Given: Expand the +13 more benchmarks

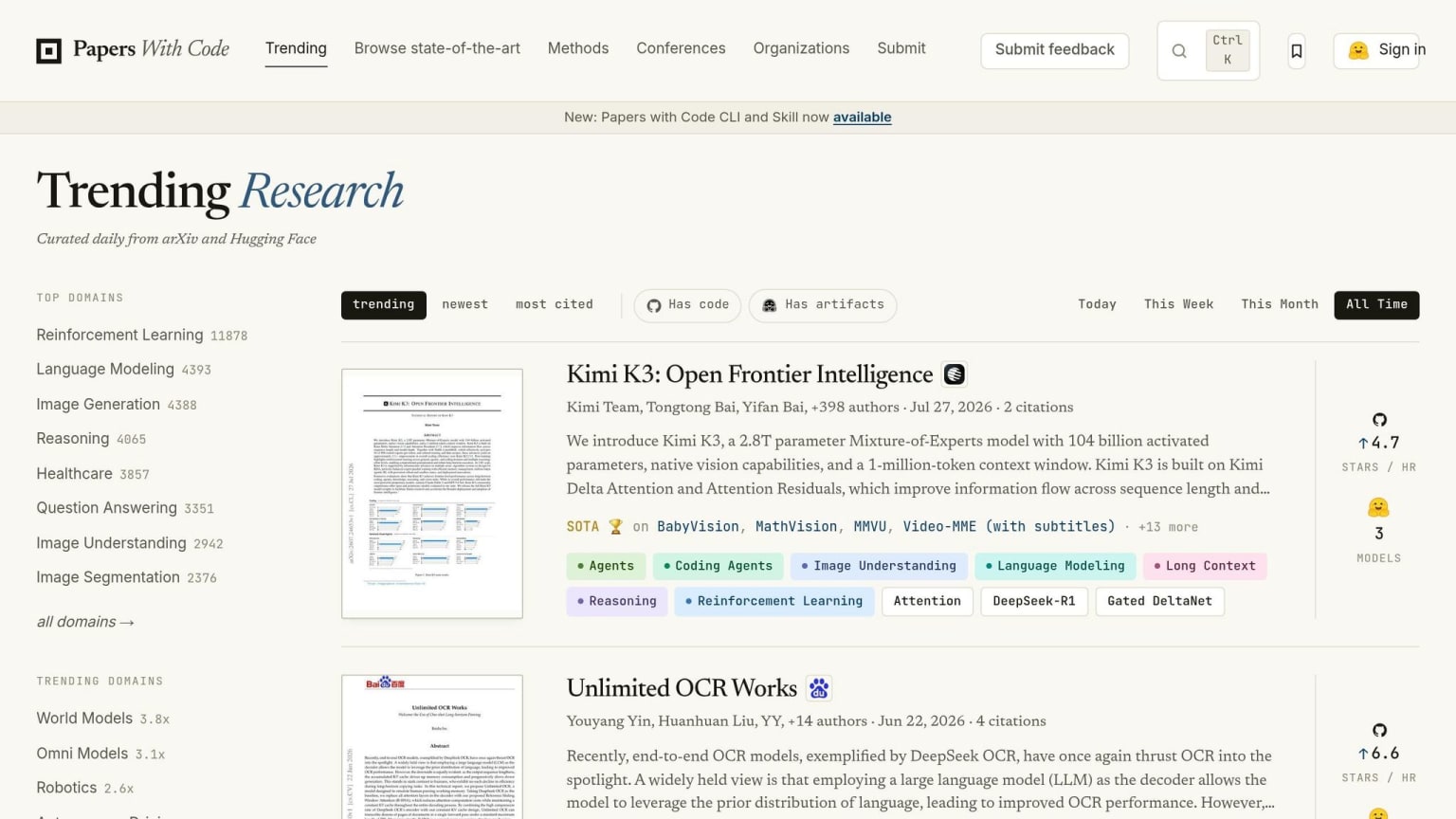Looking at the screenshot, I should [1168, 527].
